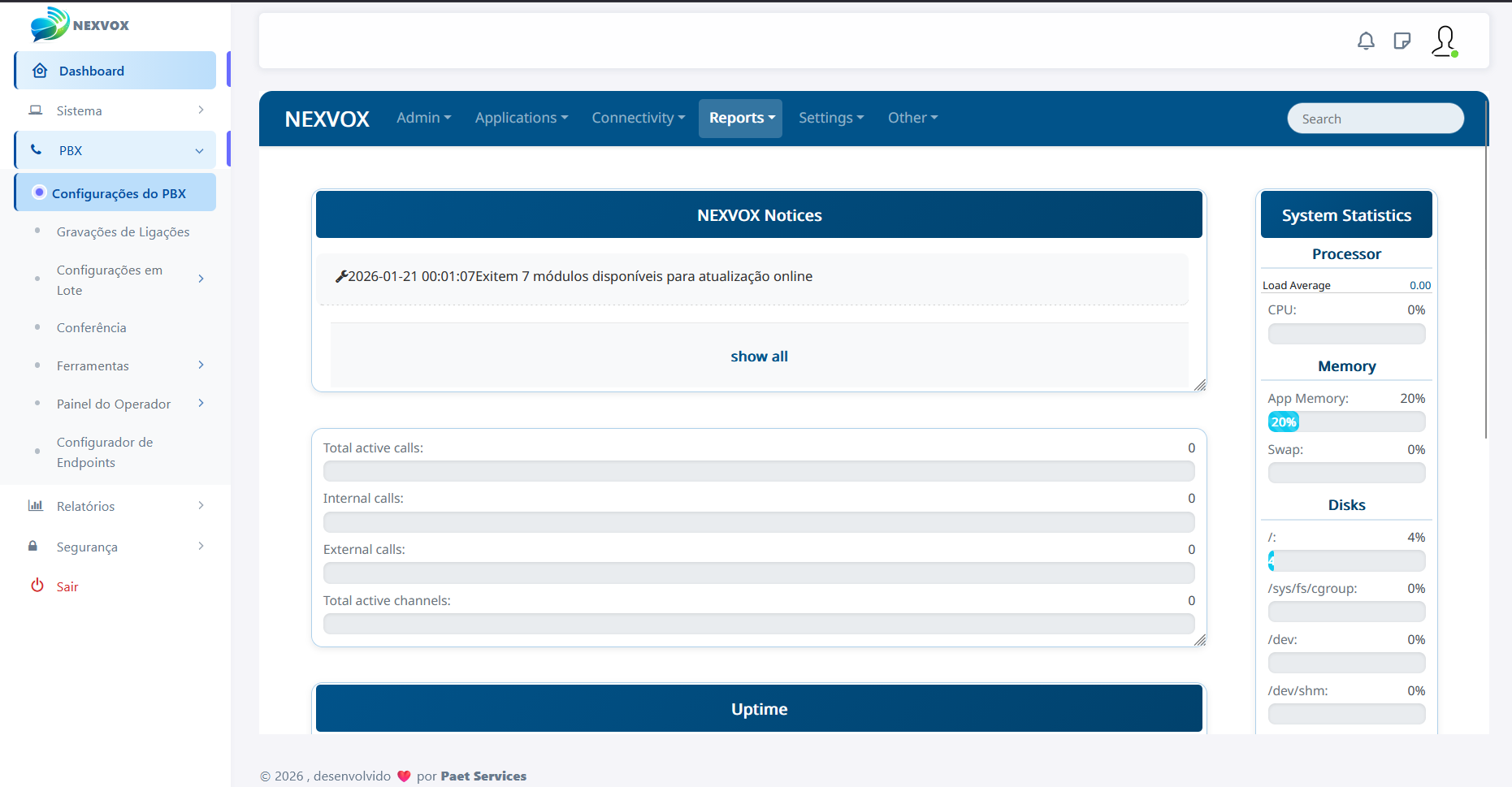The width and height of the screenshot is (1512, 787).
Task: Select the Configurações do PBX radio dot
Action: pyautogui.click(x=39, y=192)
